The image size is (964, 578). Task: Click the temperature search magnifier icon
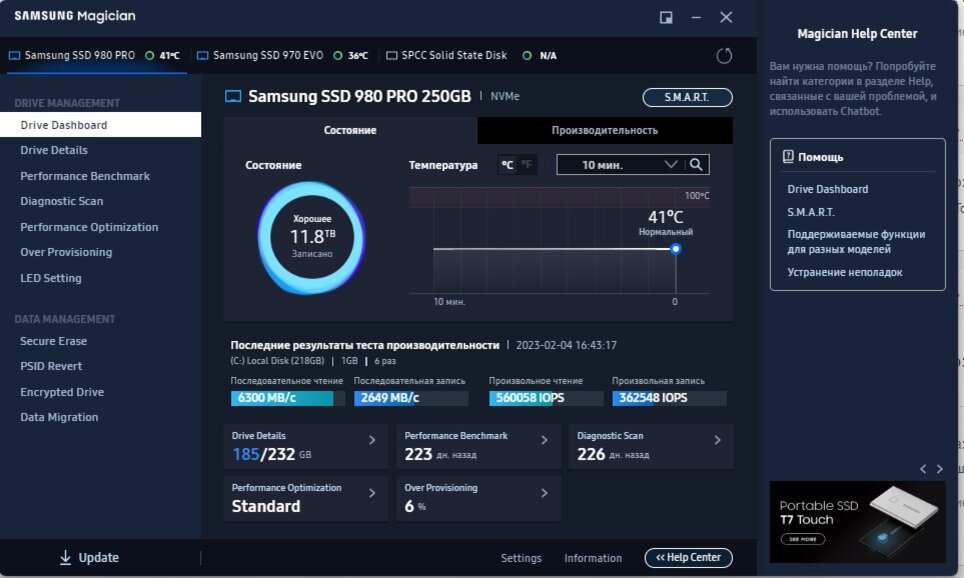(x=696, y=164)
